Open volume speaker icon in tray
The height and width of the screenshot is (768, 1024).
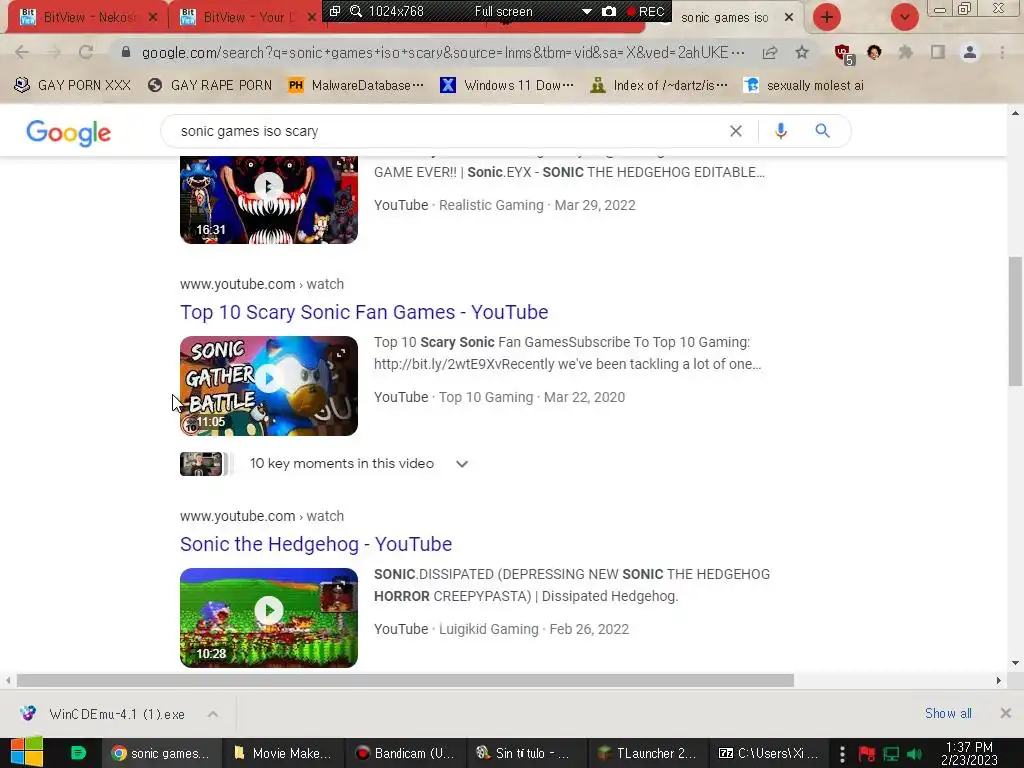915,754
